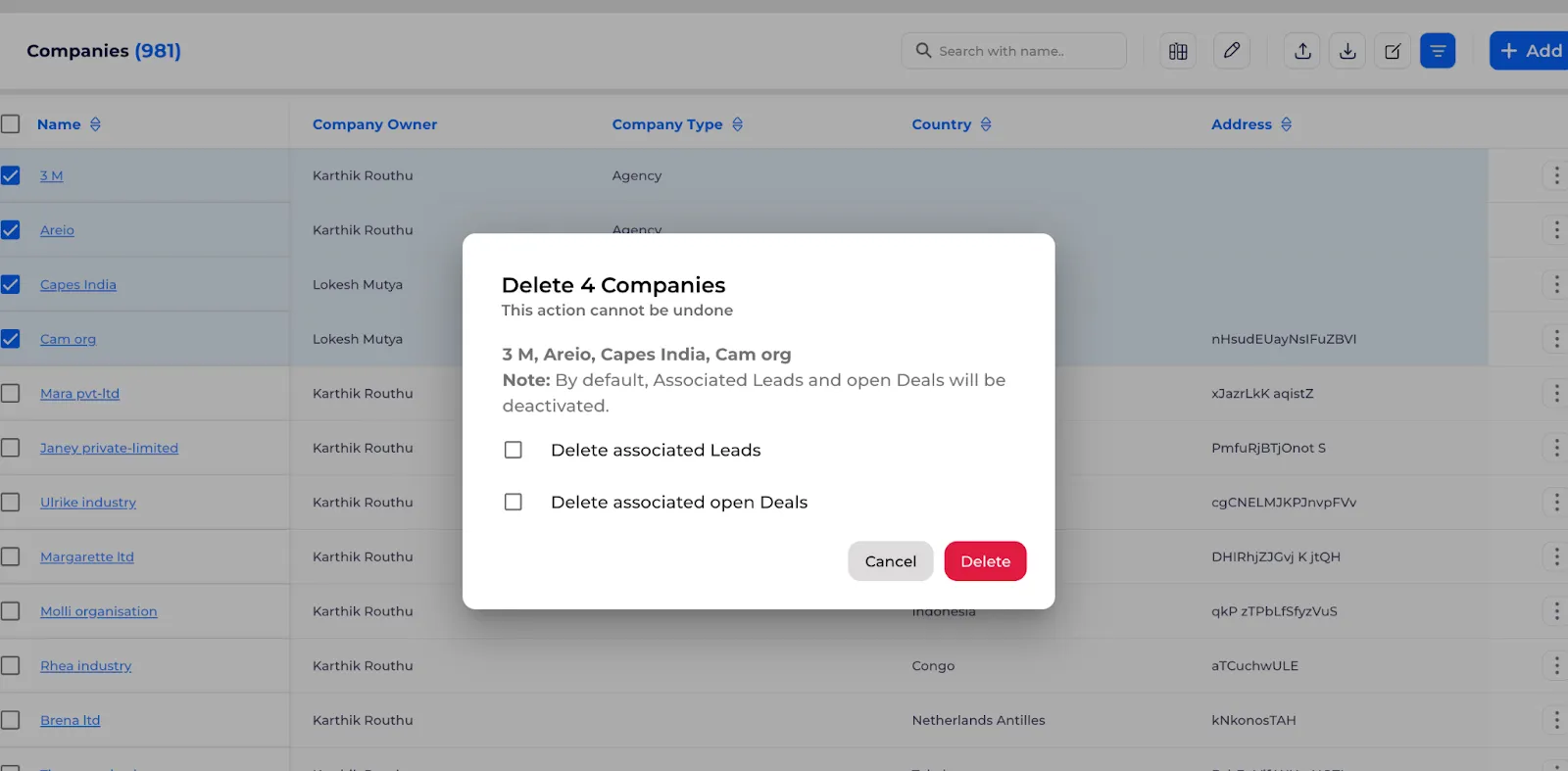1568x771 pixels.
Task: Open the Cam org company link
Action: (68, 339)
